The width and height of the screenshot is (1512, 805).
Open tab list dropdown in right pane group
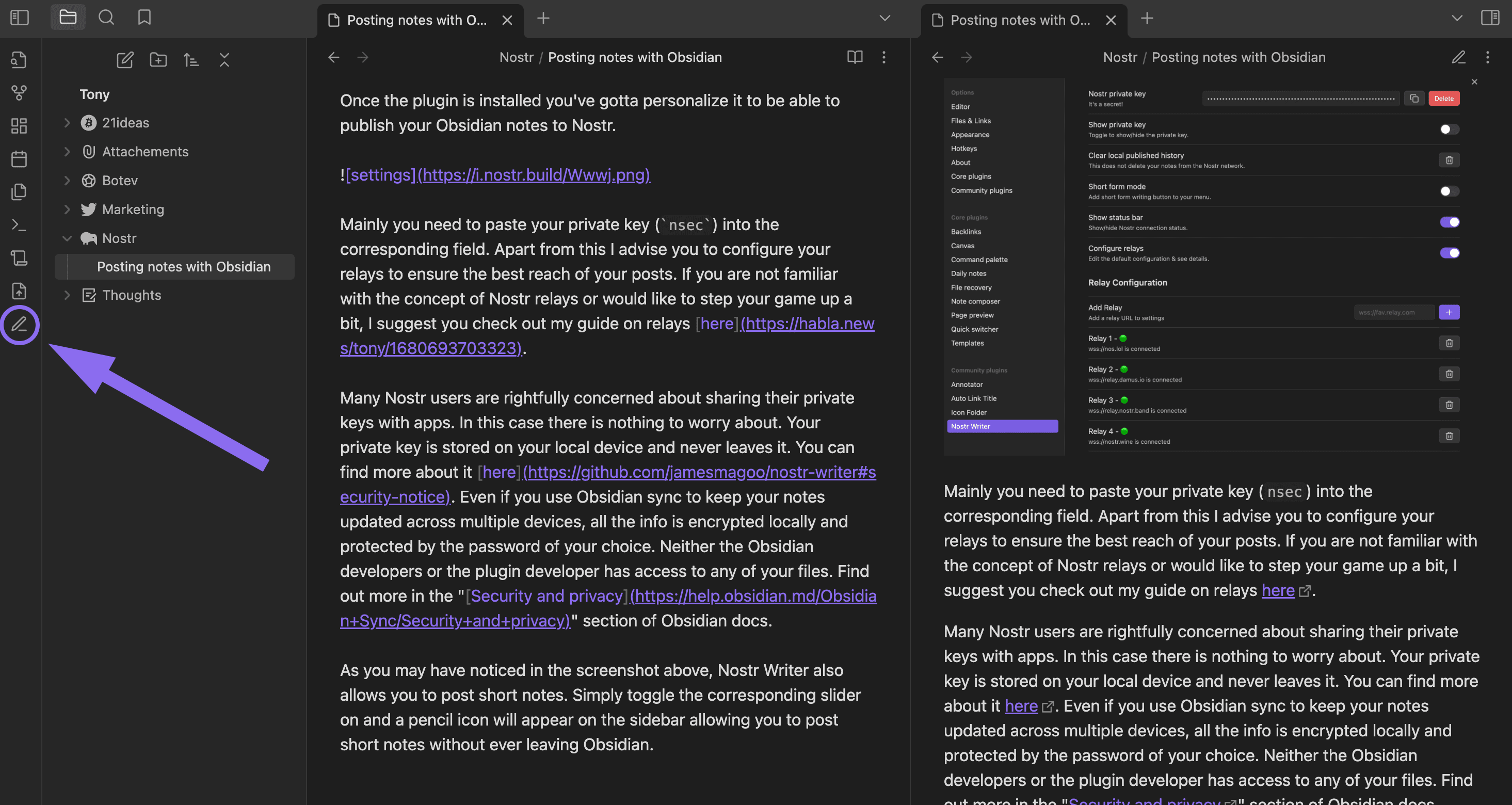[1457, 18]
